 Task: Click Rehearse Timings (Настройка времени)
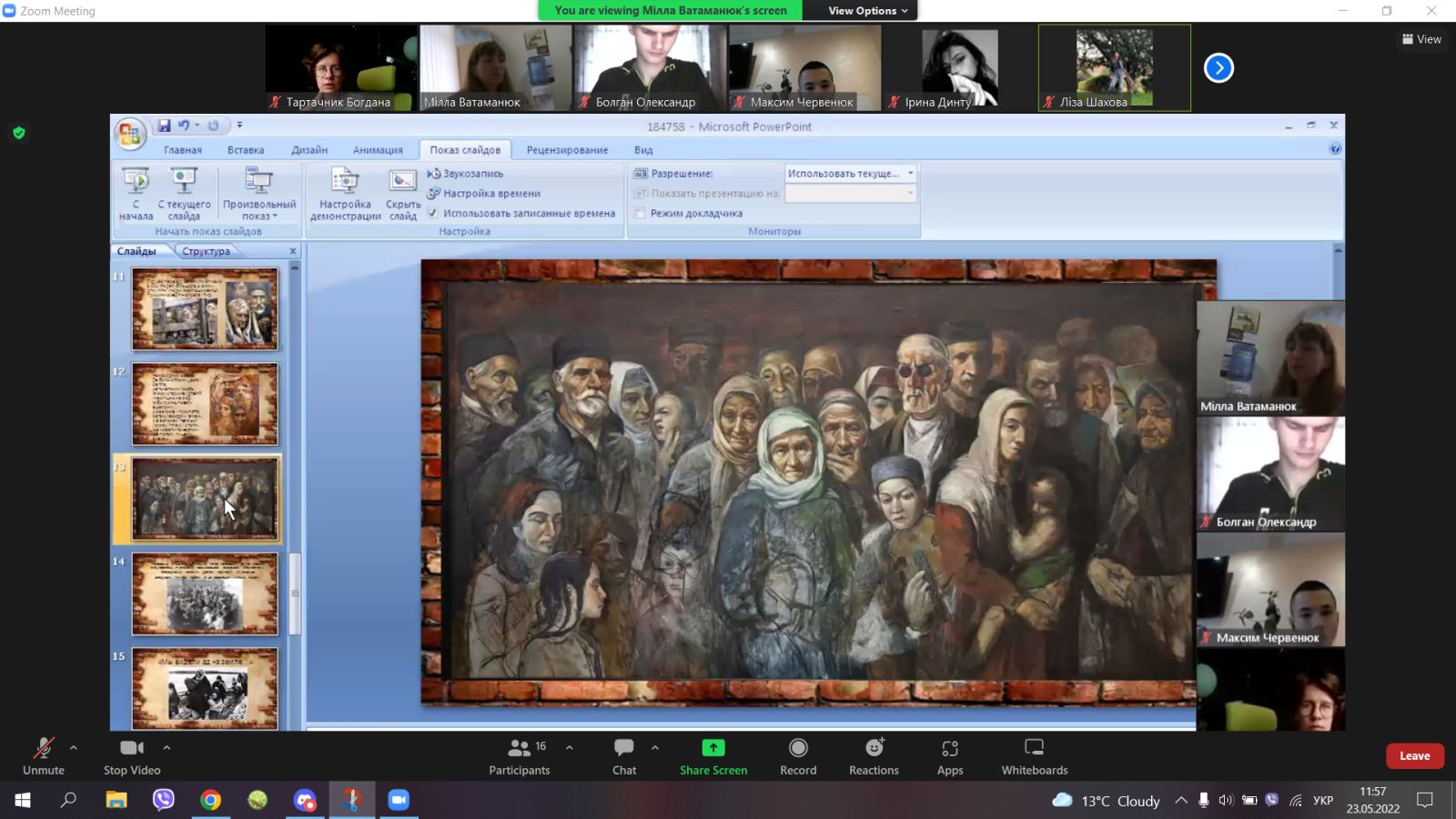[484, 193]
